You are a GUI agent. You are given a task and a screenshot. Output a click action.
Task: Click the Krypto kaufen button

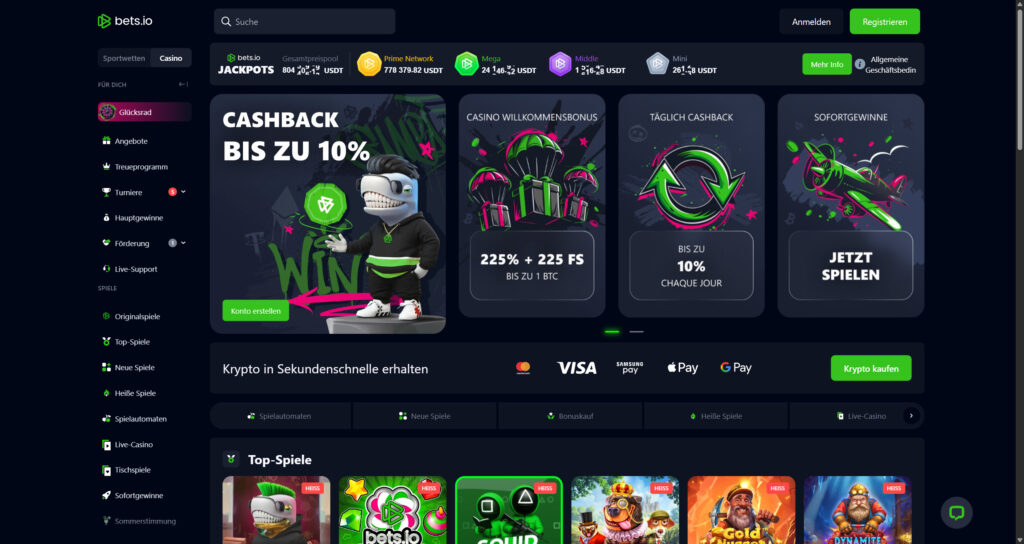coord(871,368)
